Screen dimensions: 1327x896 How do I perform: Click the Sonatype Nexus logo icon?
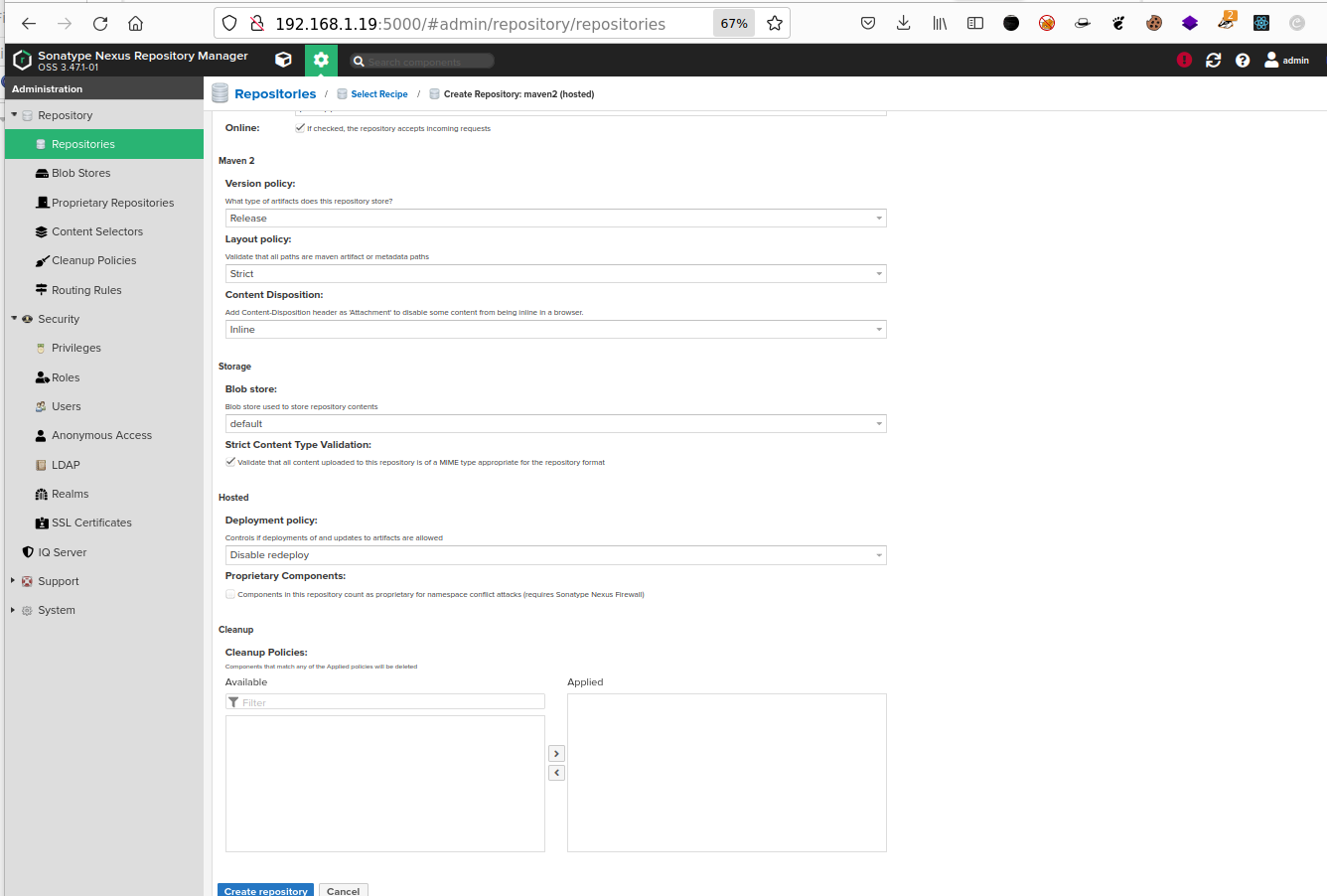[22, 61]
